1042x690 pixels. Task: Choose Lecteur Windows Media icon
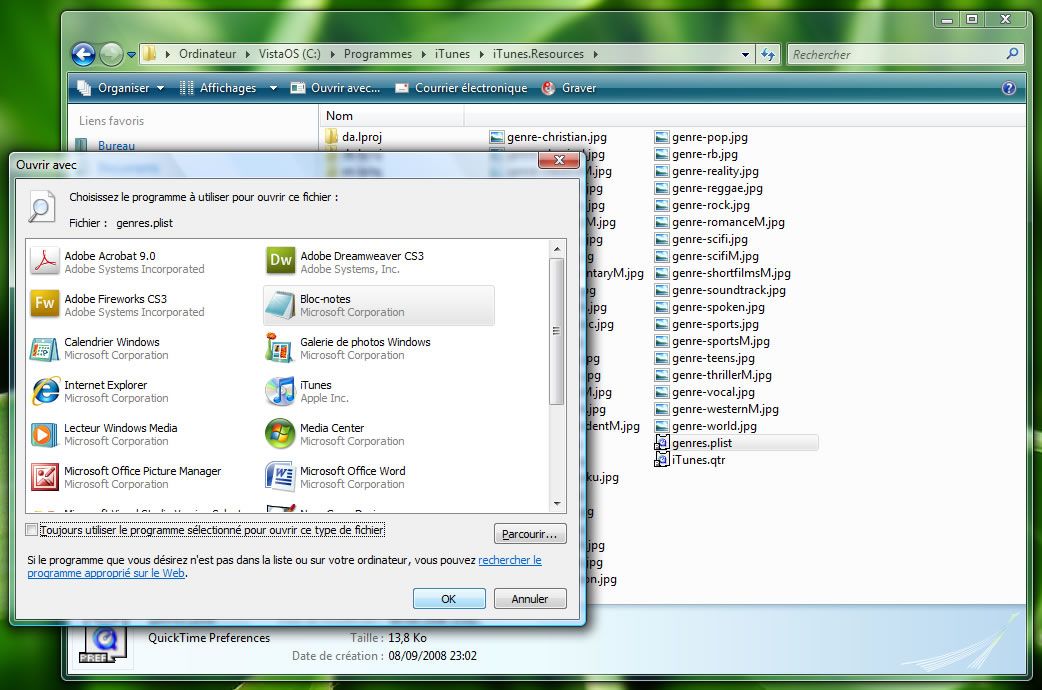[45, 434]
